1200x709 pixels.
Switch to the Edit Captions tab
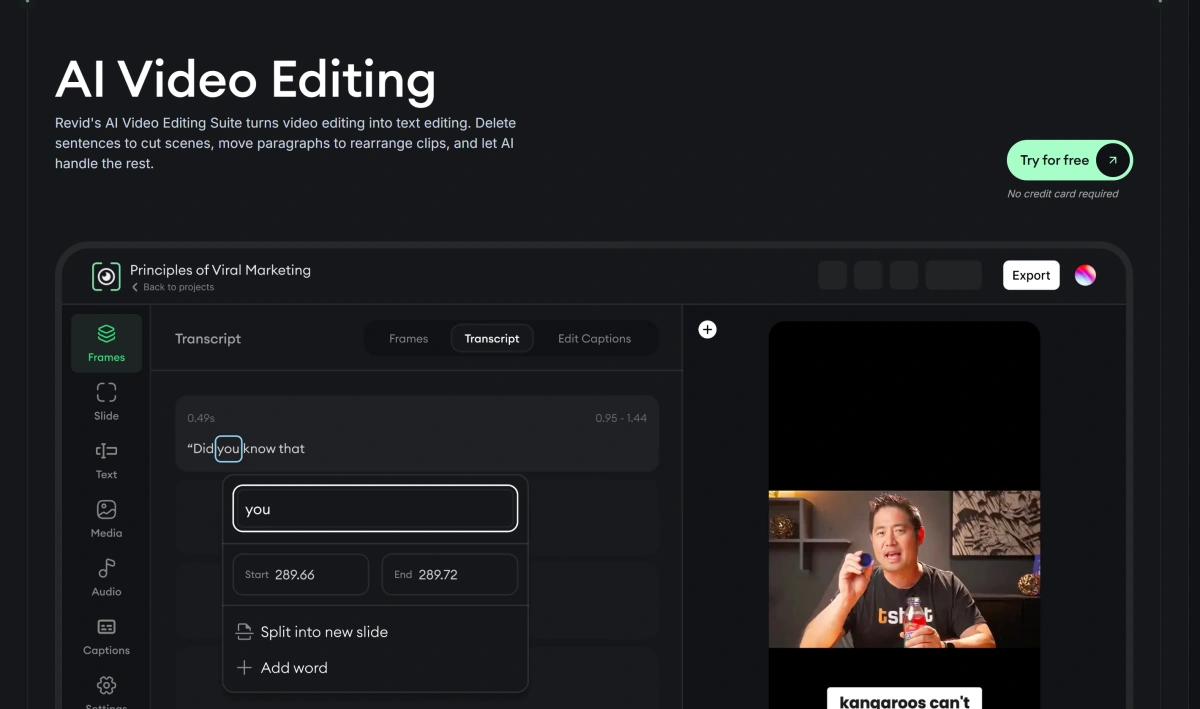pos(594,338)
